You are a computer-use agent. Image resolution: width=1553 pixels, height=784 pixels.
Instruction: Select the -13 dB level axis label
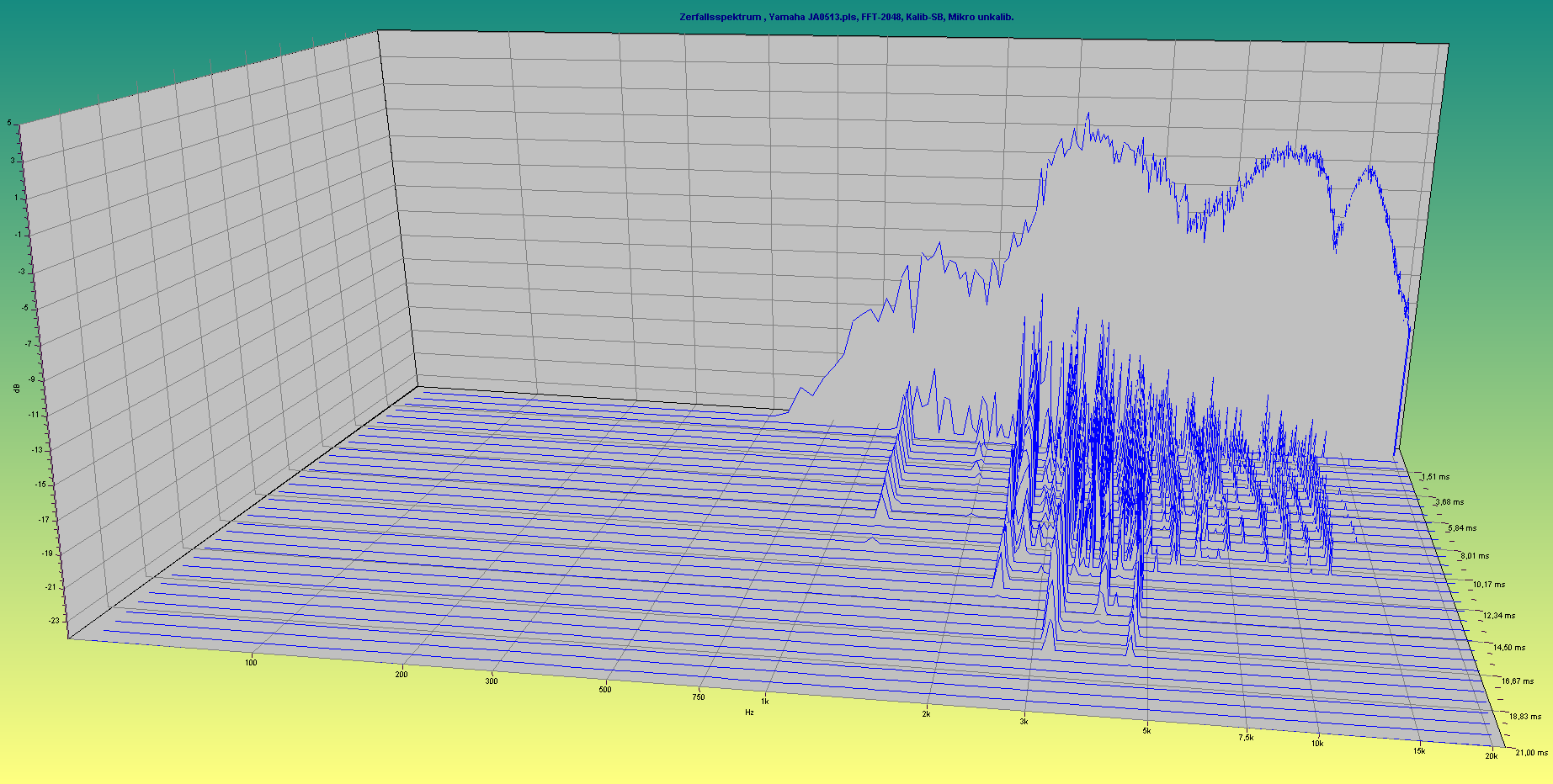[37, 450]
